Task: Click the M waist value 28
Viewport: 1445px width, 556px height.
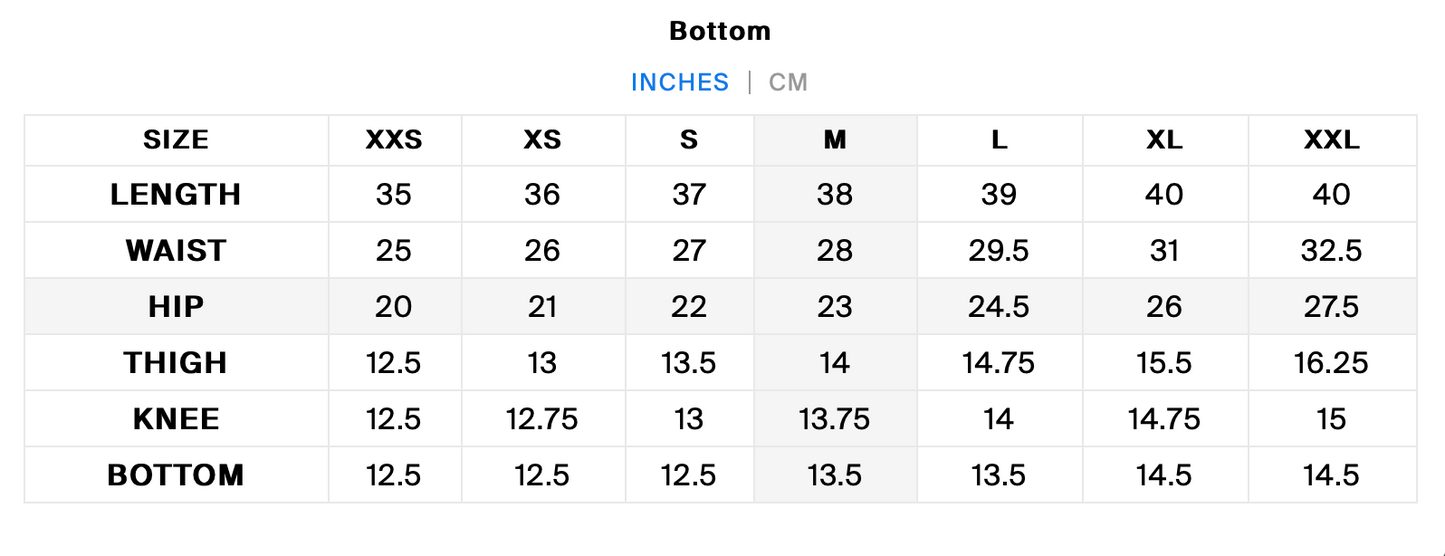Action: tap(835, 250)
